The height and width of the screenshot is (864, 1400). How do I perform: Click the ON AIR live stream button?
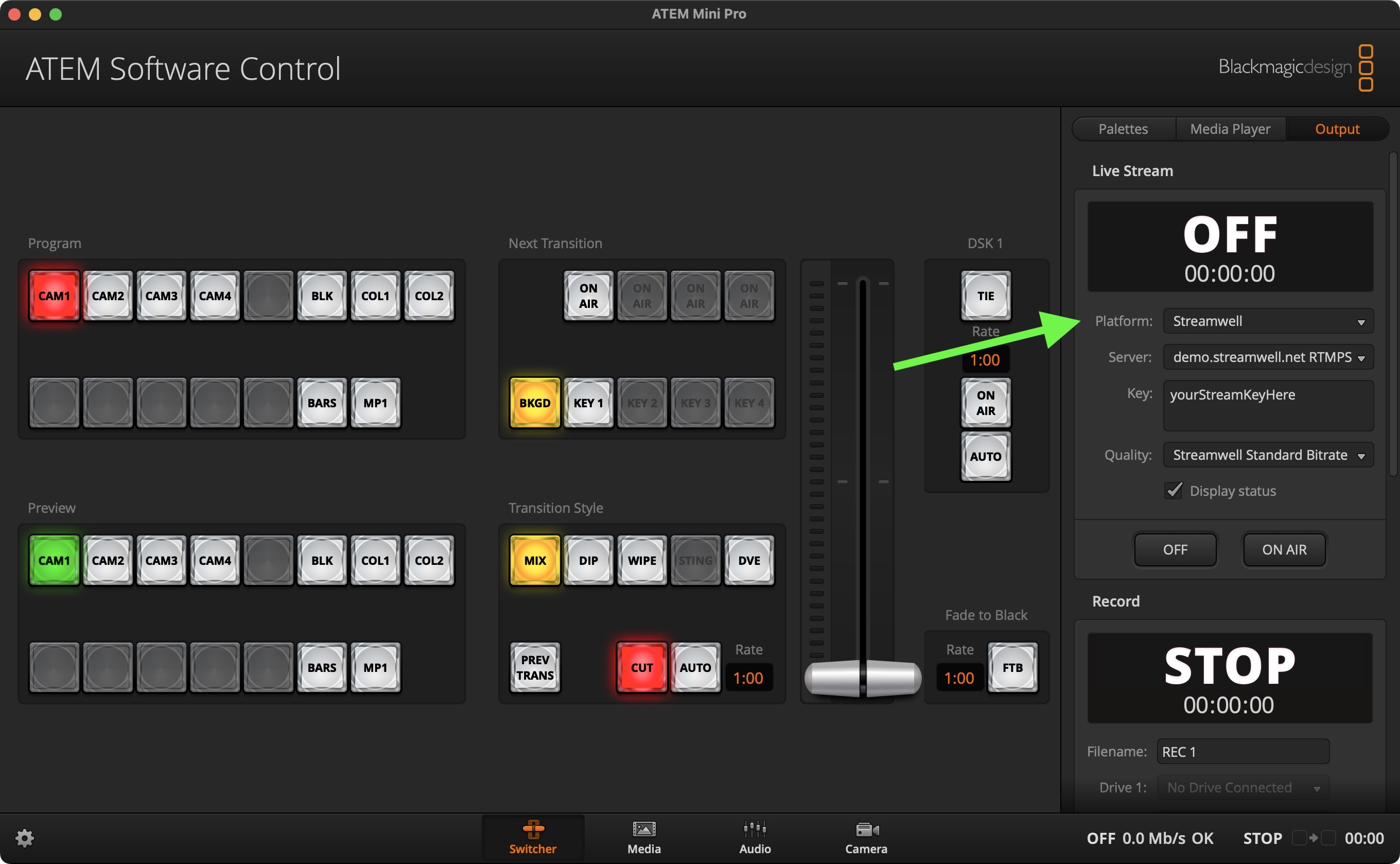[1284, 549]
